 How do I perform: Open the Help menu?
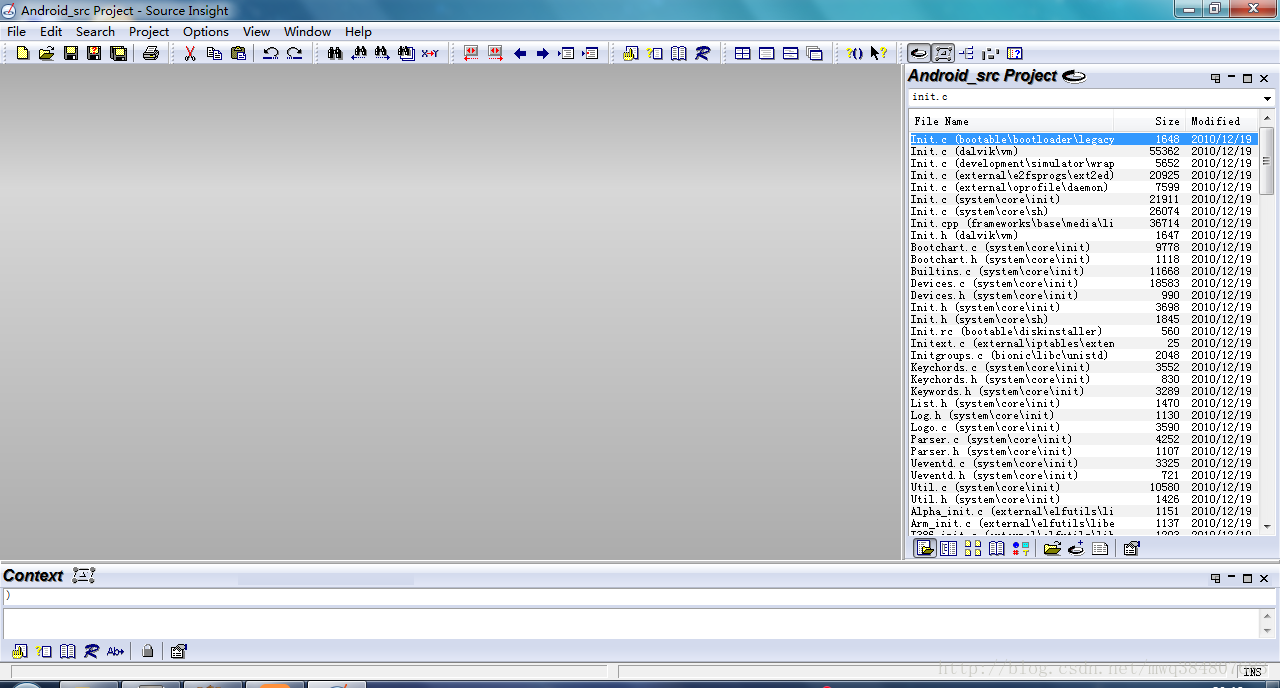point(358,31)
